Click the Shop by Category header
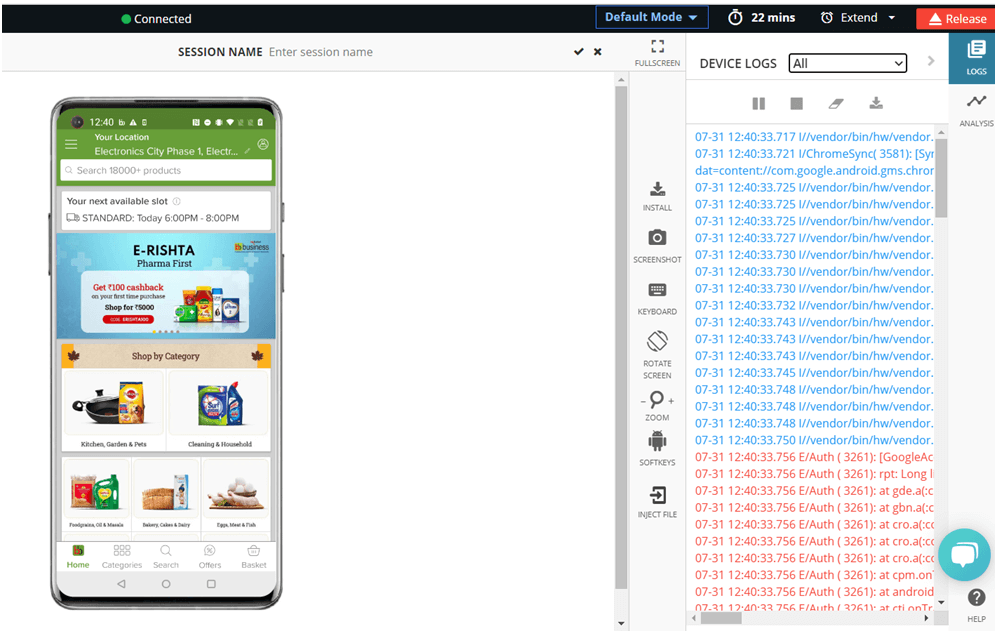The image size is (997, 633). 166,356
